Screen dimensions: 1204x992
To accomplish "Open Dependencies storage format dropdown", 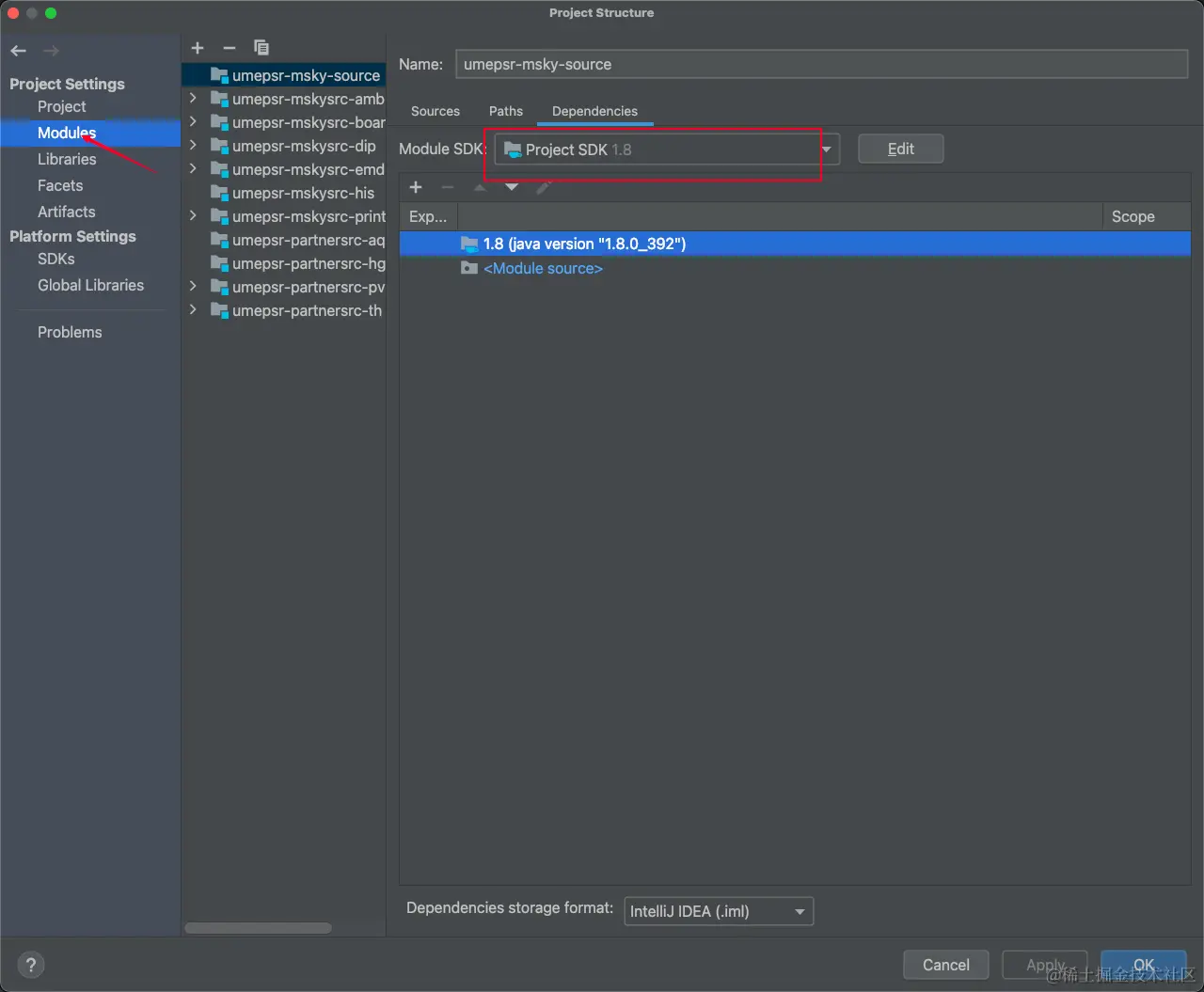I will pos(719,911).
